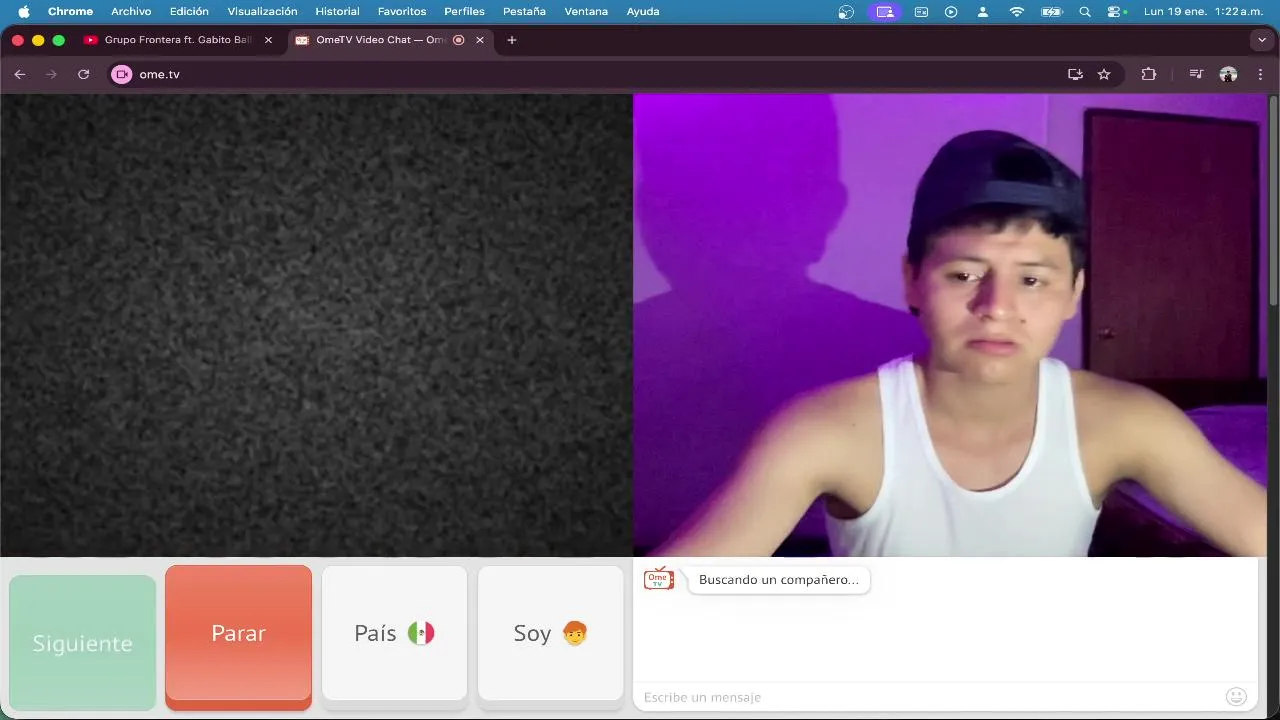Reload the ome.tv page
The image size is (1280, 720).
click(x=84, y=74)
